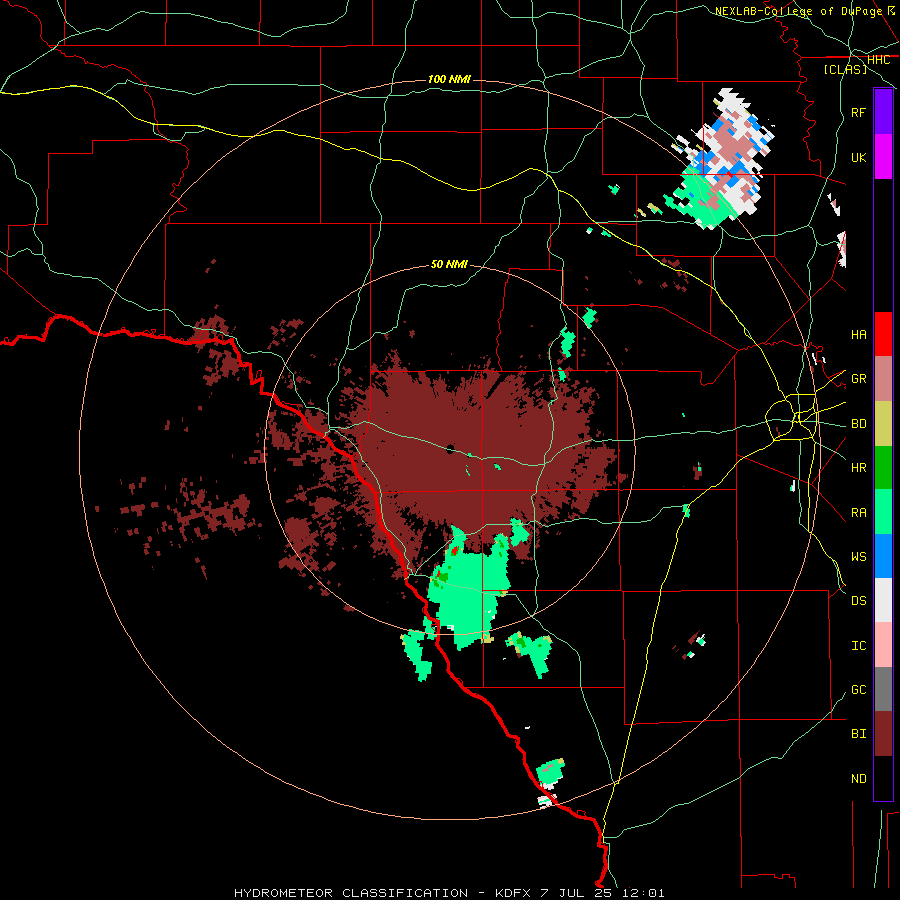
Task: Click the RF legend label
Action: pos(859,112)
